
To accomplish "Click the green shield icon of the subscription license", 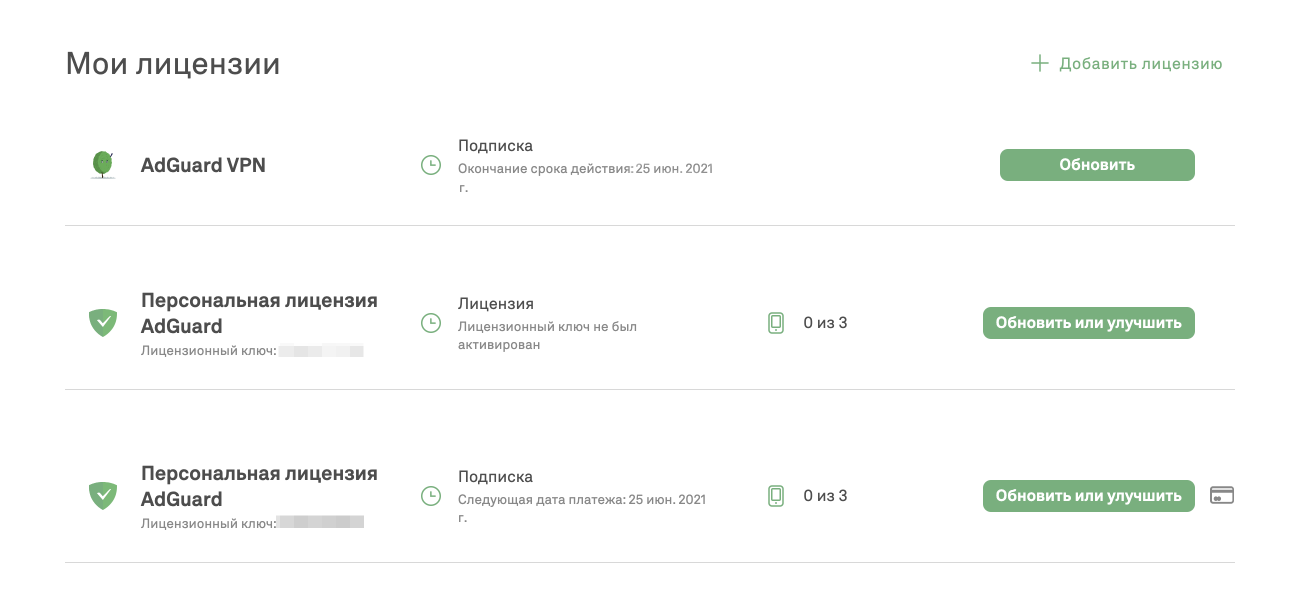I will [103, 495].
